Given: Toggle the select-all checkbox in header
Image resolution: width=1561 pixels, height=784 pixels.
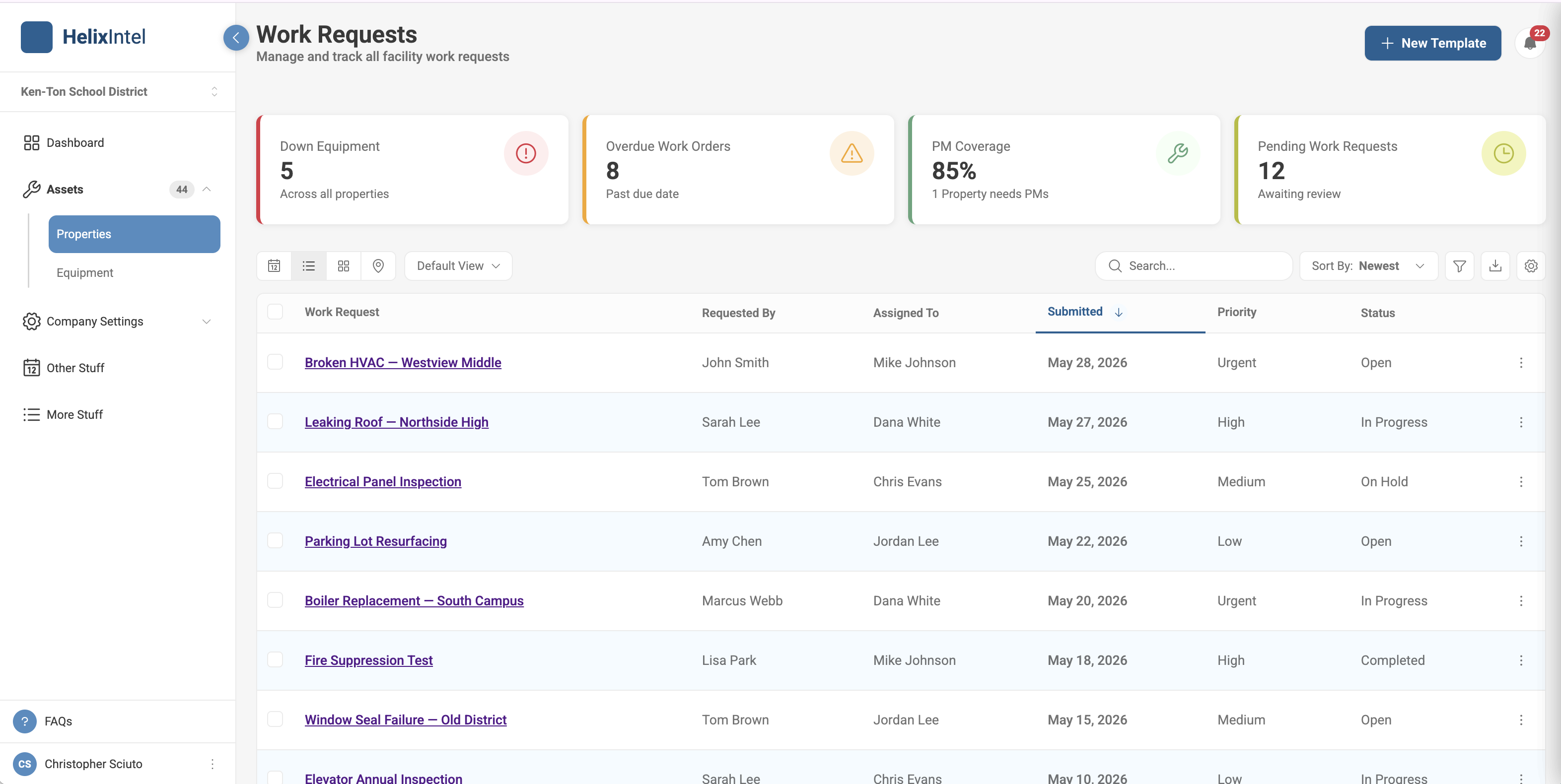Looking at the screenshot, I should tap(275, 312).
